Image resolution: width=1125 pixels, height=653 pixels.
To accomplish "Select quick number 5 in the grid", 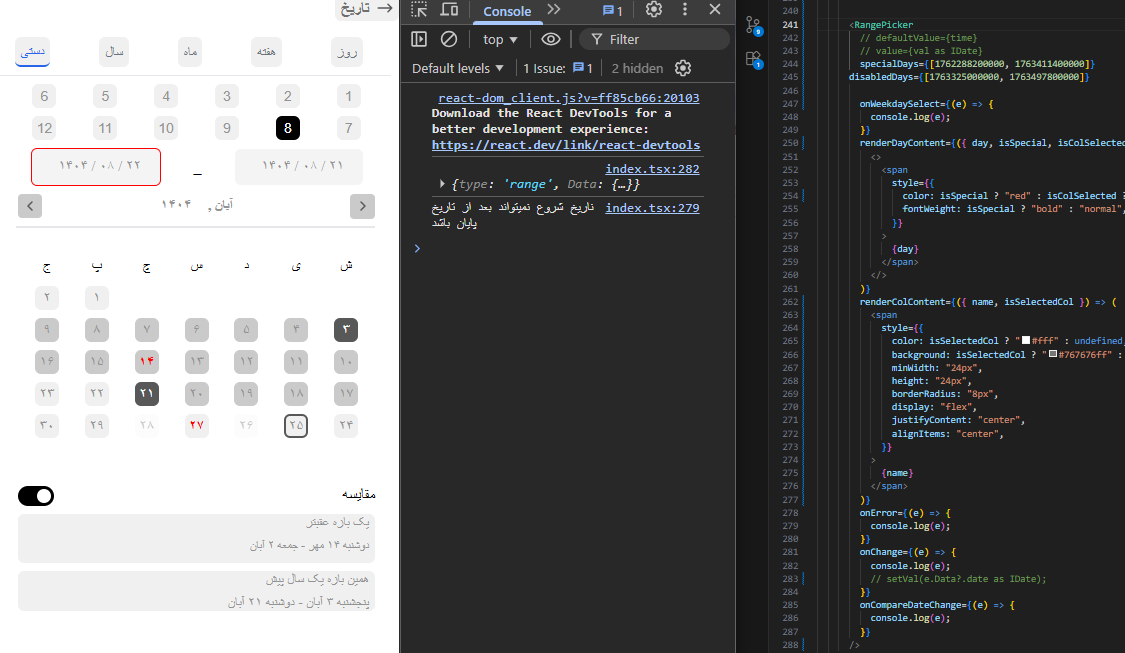I will [x=105, y=95].
